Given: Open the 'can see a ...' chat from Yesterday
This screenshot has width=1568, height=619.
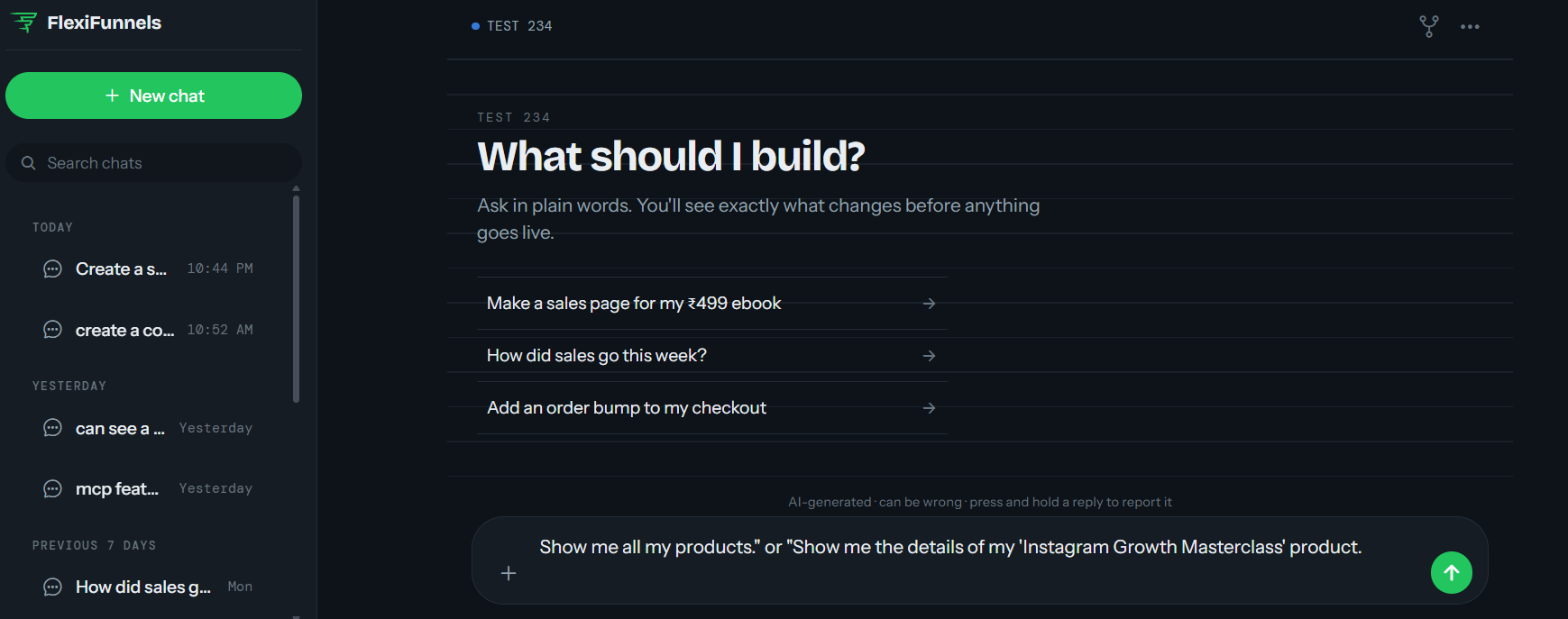Looking at the screenshot, I should click(x=149, y=428).
